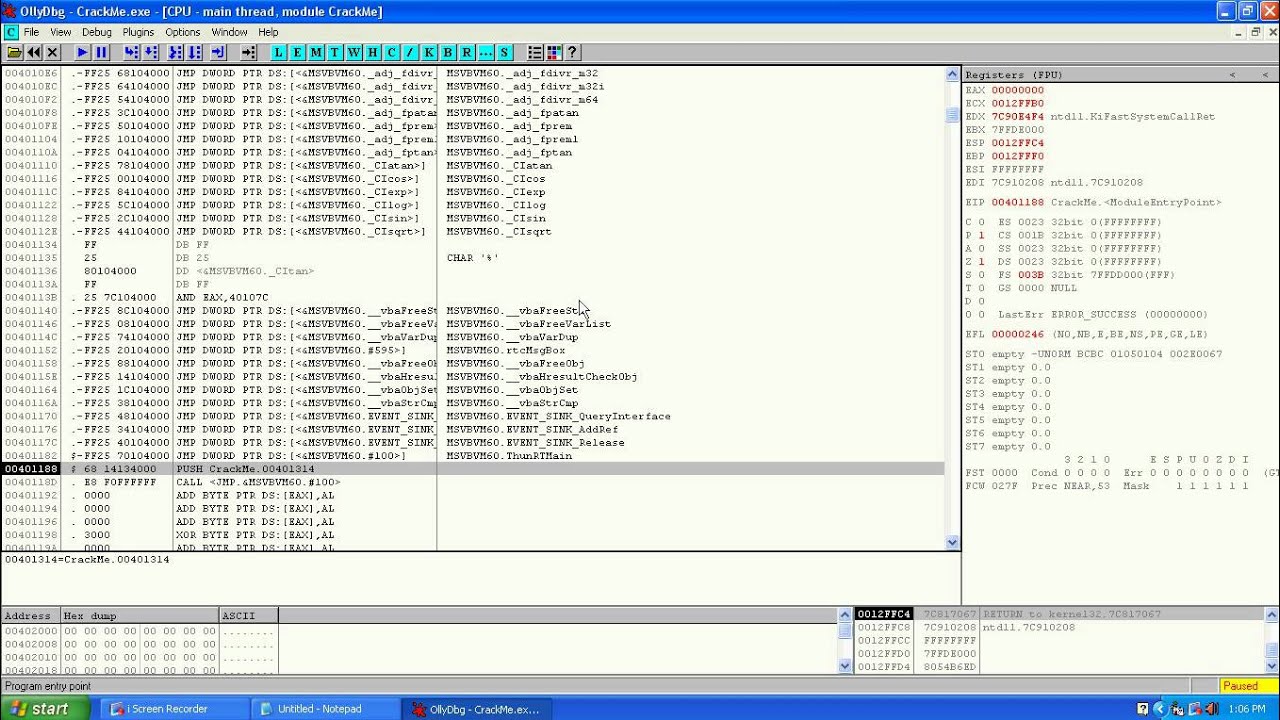Click the disassembly vertical scrollbar thumb
The image size is (1280, 720).
[x=952, y=116]
